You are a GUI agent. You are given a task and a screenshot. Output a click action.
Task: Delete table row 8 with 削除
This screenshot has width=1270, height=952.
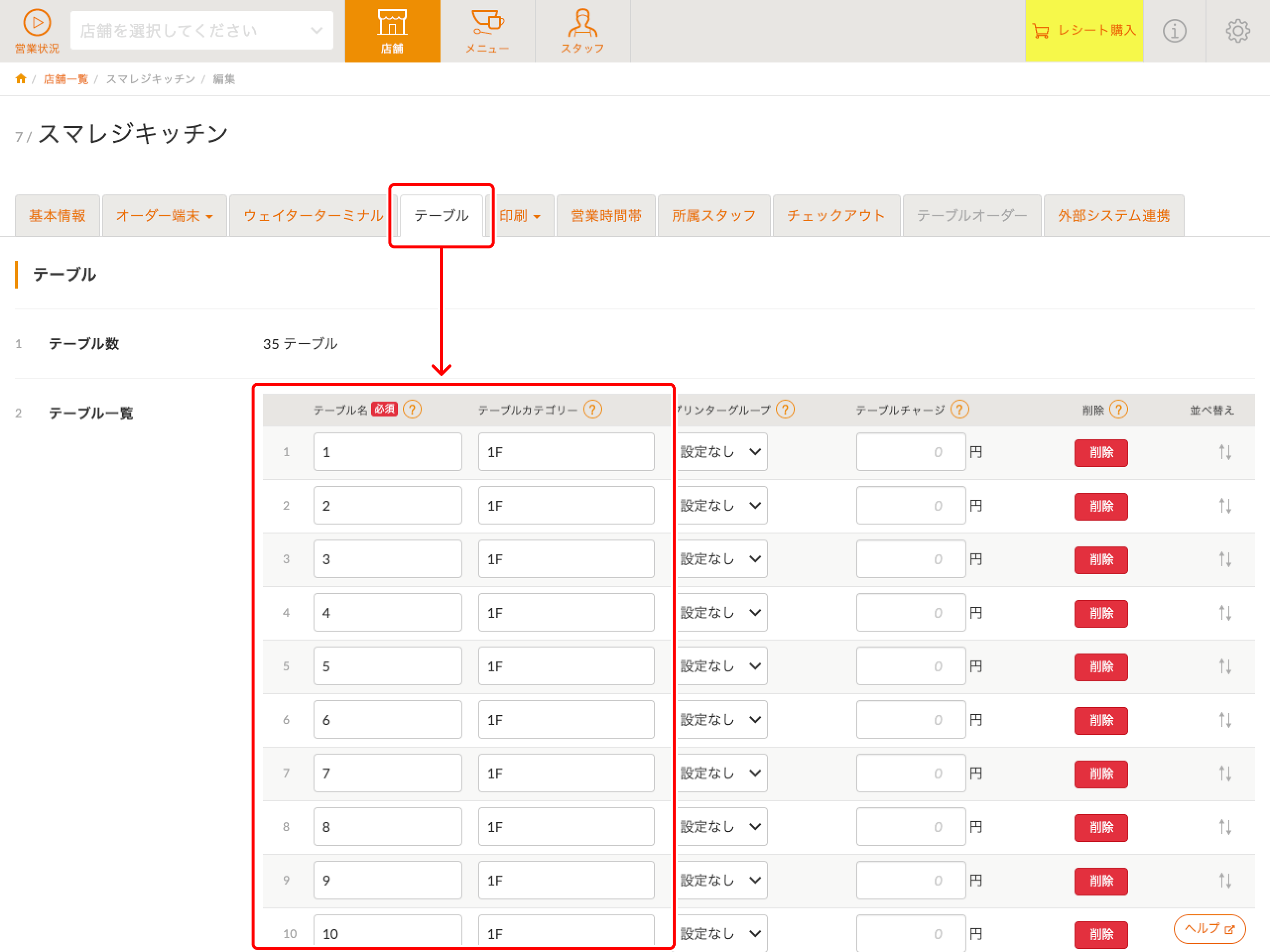[x=1101, y=828]
